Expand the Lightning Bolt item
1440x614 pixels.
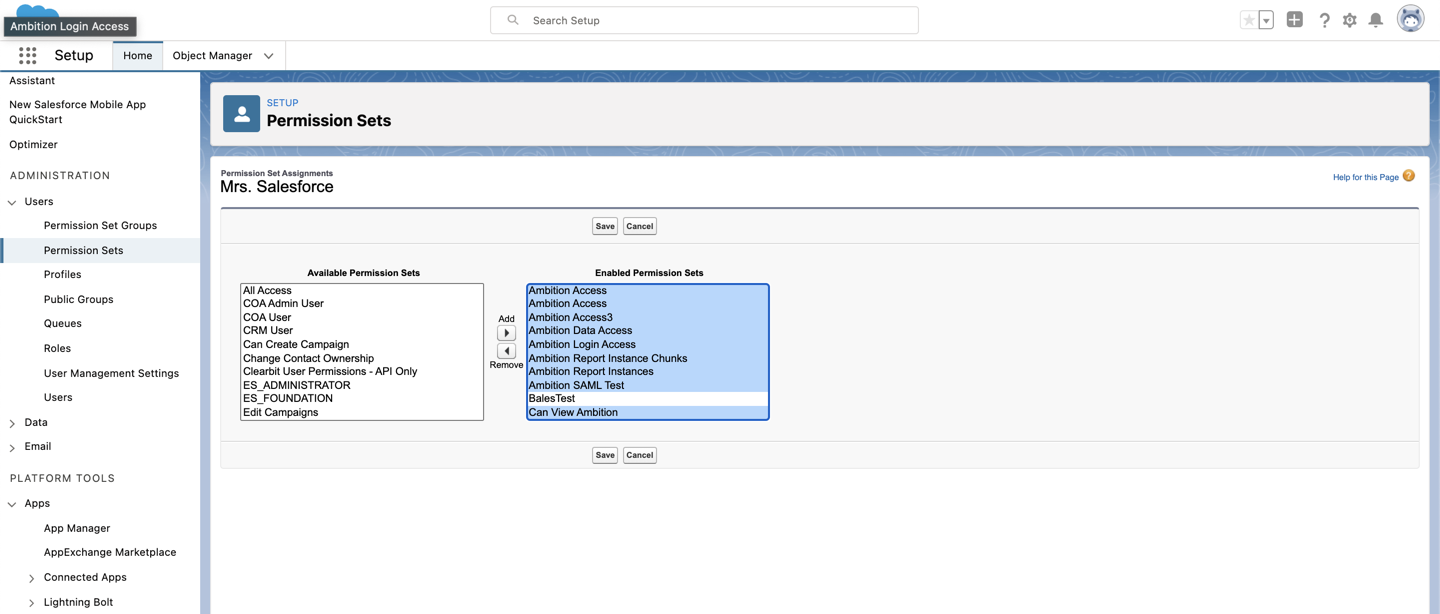pos(31,603)
